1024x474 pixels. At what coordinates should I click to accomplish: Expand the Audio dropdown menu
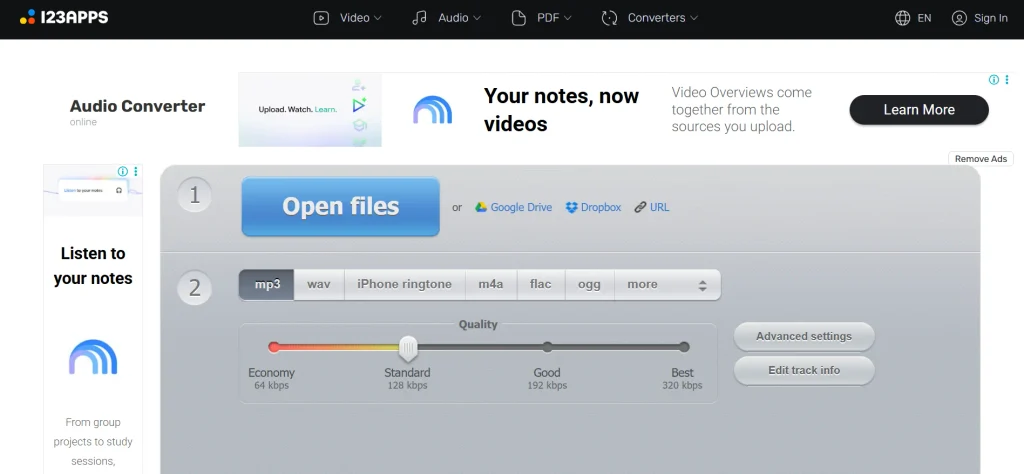tap(477, 18)
